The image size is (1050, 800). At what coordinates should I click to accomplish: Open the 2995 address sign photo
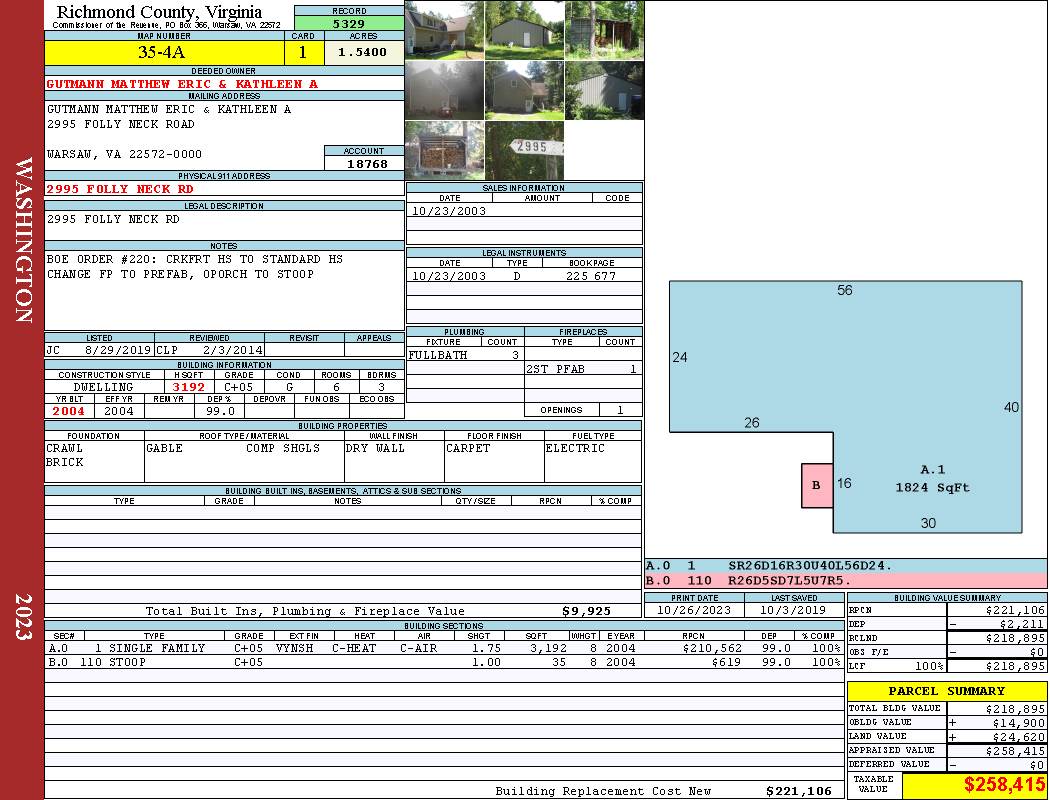524,151
